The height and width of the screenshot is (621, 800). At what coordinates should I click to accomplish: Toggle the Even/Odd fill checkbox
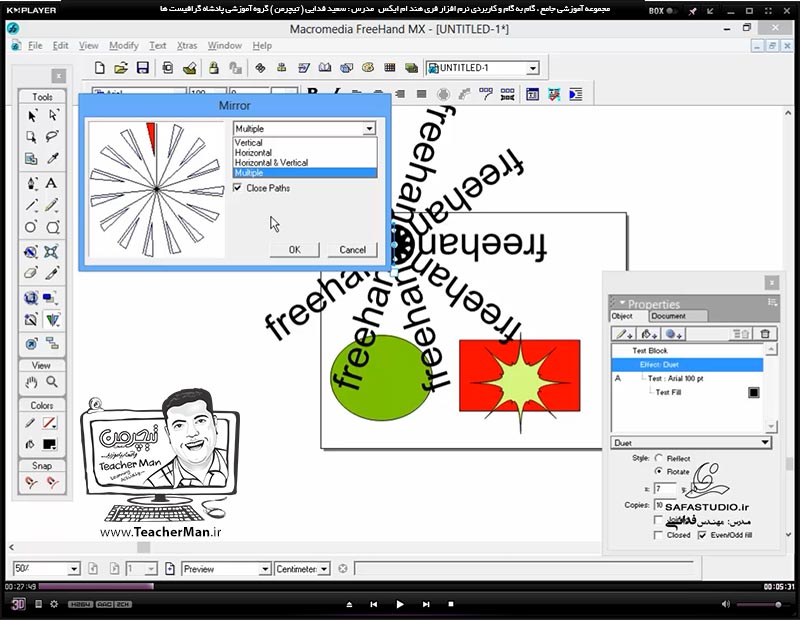pyautogui.click(x=703, y=535)
